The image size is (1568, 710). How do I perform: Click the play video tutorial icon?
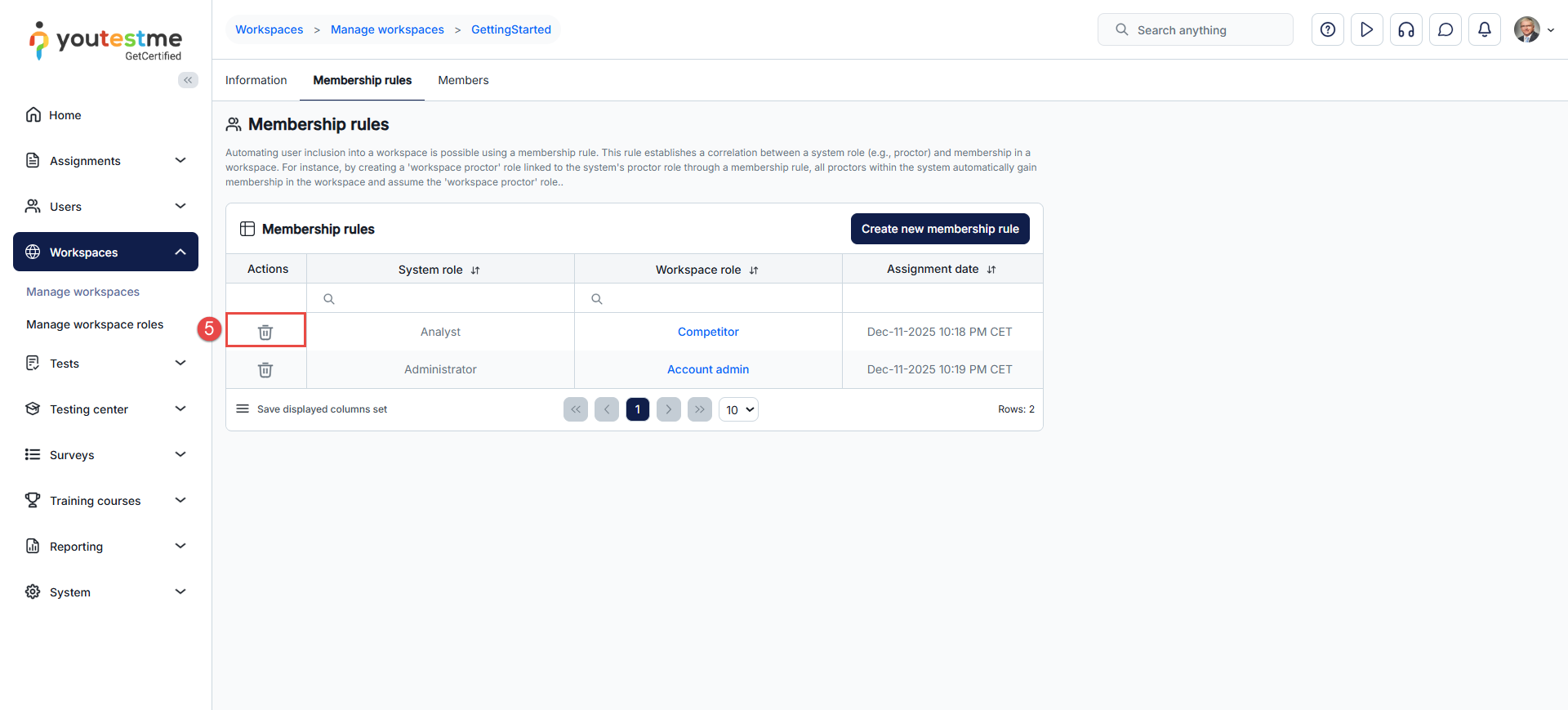click(x=1366, y=30)
